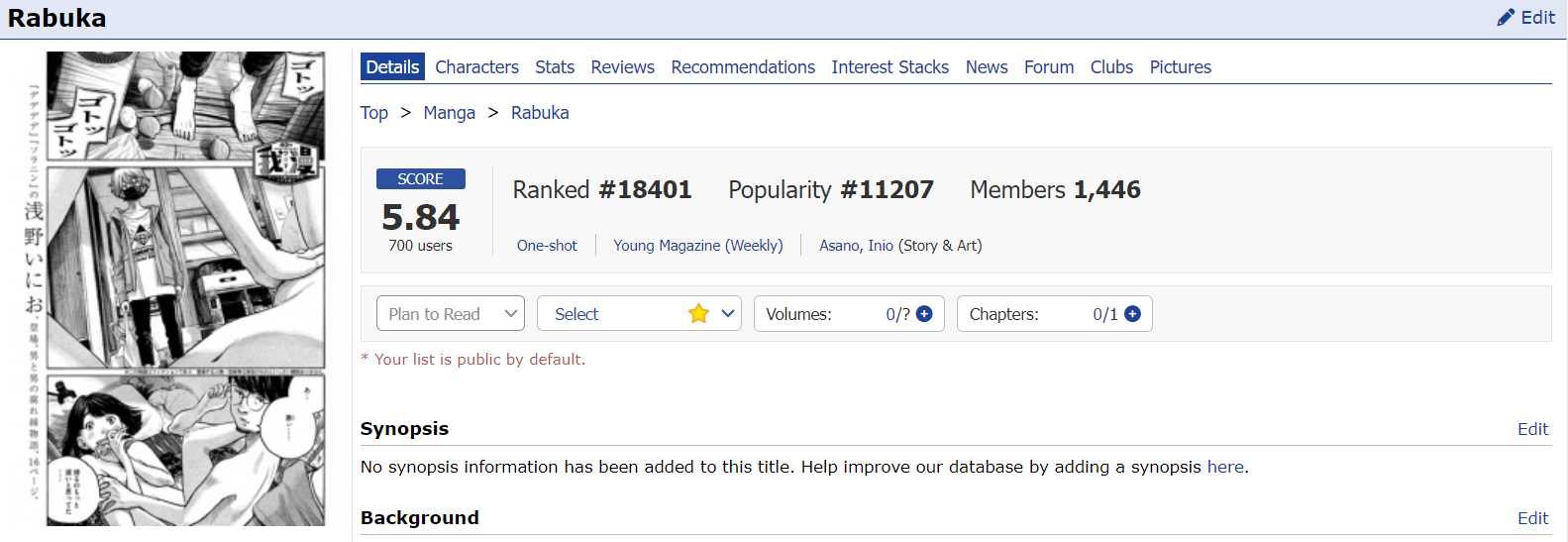
Task: Click the Rabuka manga cover image
Action: click(x=185, y=288)
